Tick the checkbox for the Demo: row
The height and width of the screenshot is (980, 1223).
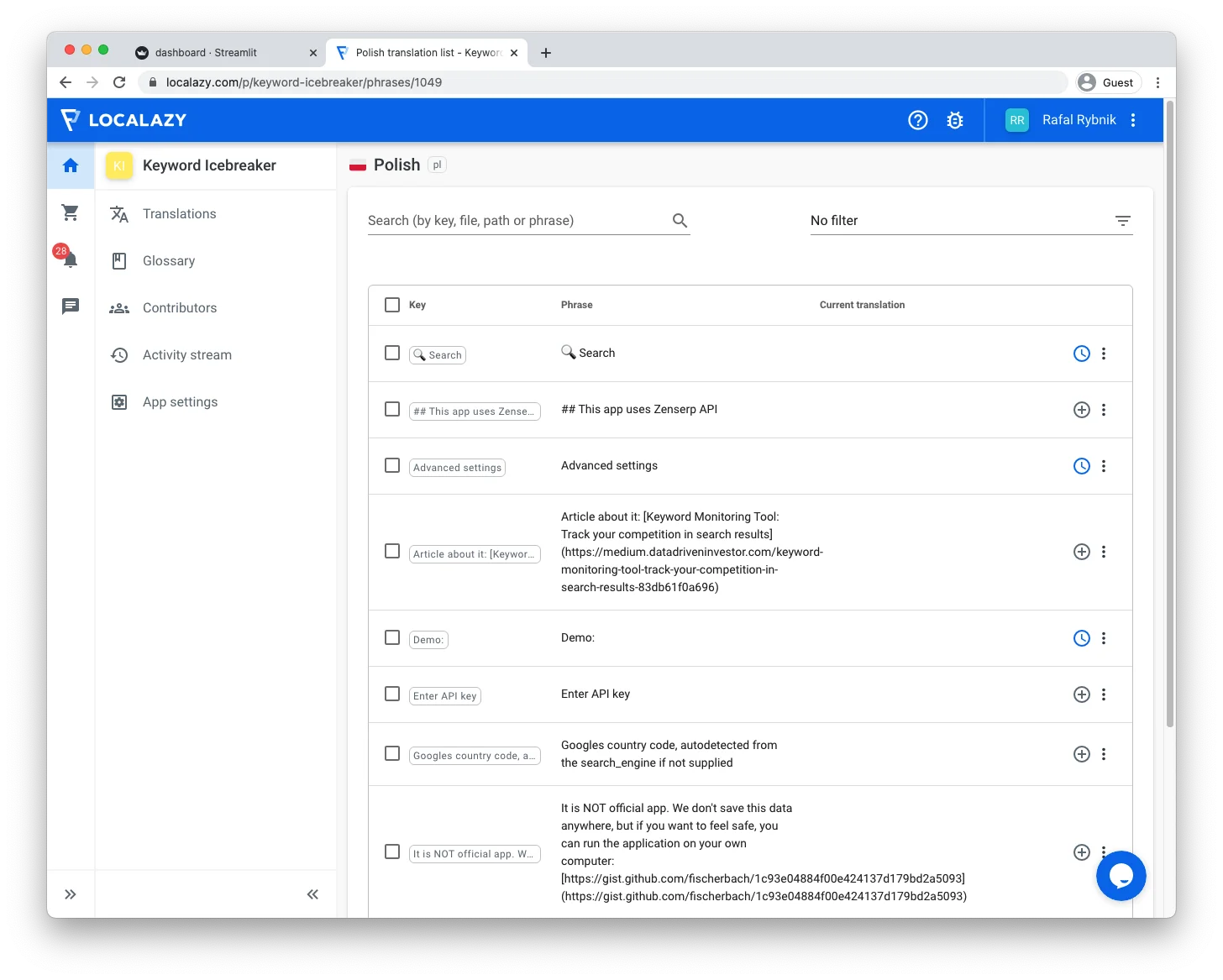(x=392, y=637)
